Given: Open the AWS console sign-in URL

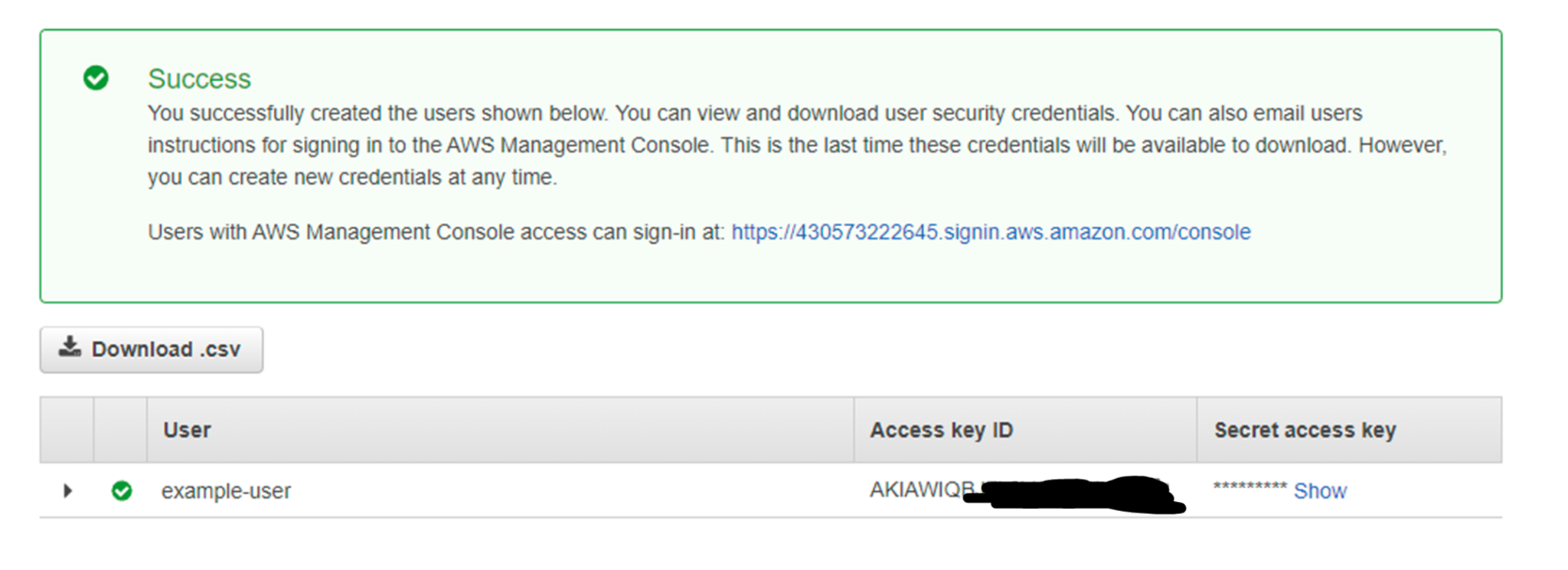Looking at the screenshot, I should tap(991, 232).
